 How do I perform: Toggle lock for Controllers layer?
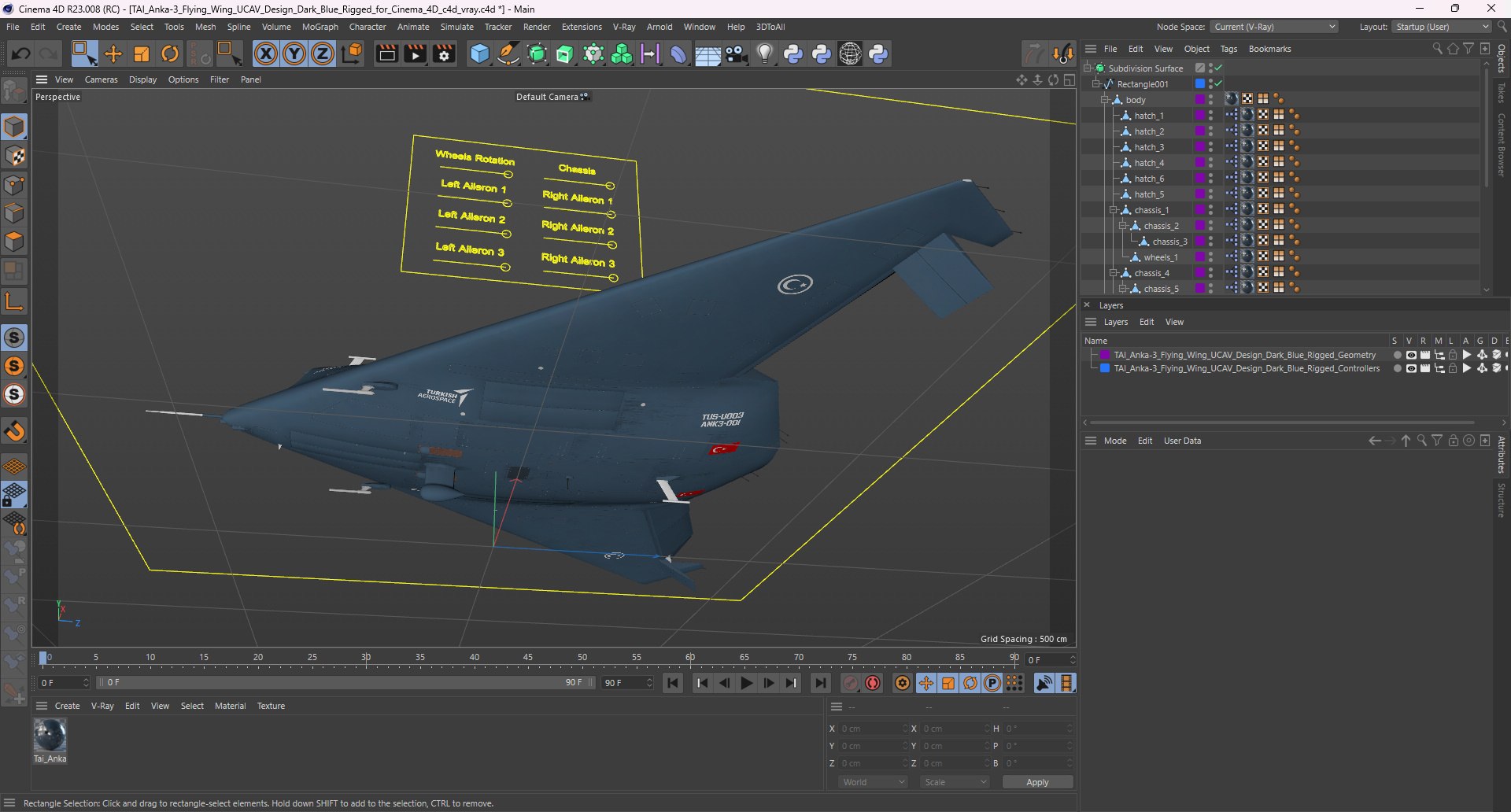pos(1453,368)
